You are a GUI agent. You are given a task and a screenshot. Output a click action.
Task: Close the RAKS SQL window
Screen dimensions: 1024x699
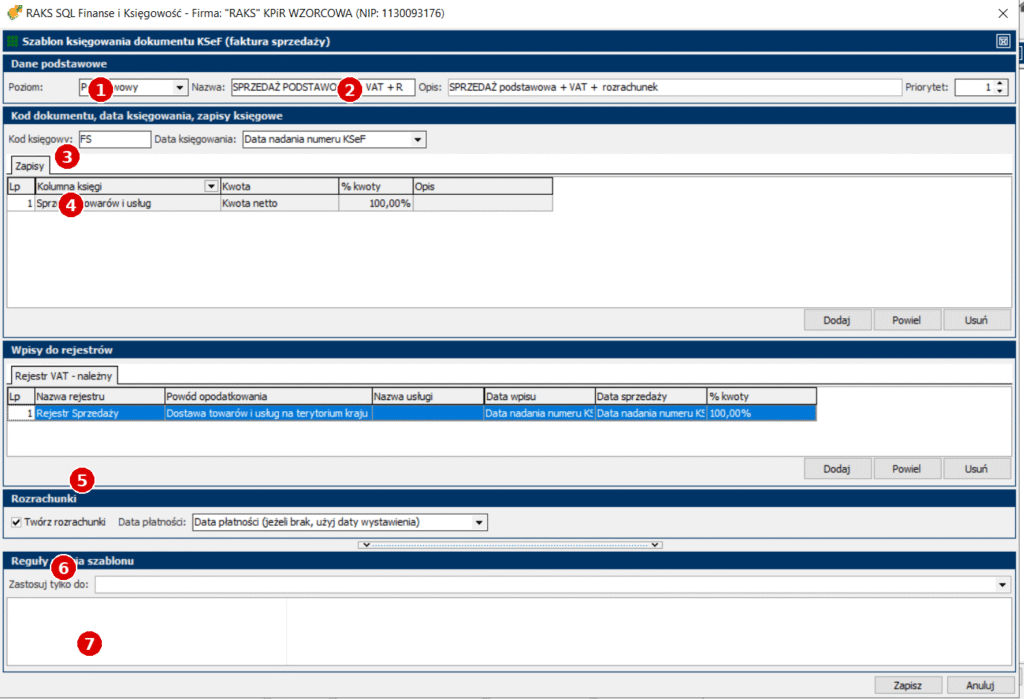(x=1003, y=13)
